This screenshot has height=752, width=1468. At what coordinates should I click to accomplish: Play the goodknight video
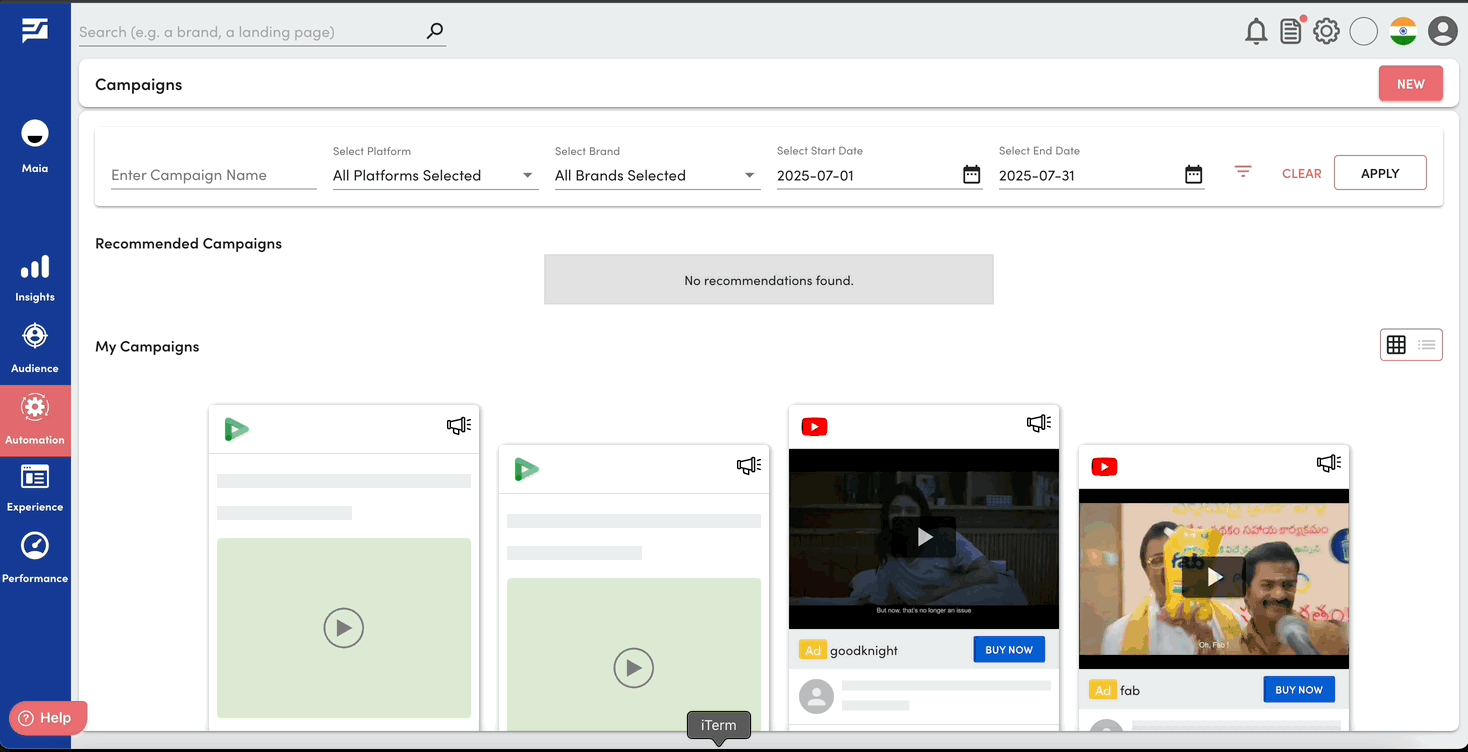(x=924, y=538)
